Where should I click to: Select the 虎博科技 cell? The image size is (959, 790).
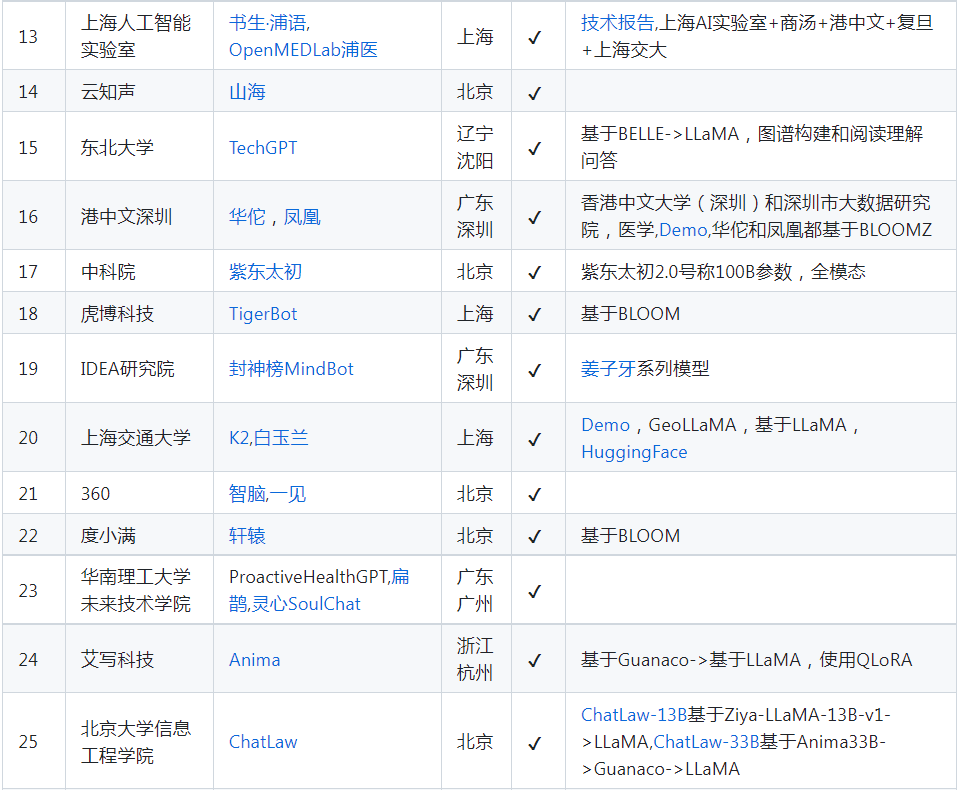click(139, 313)
